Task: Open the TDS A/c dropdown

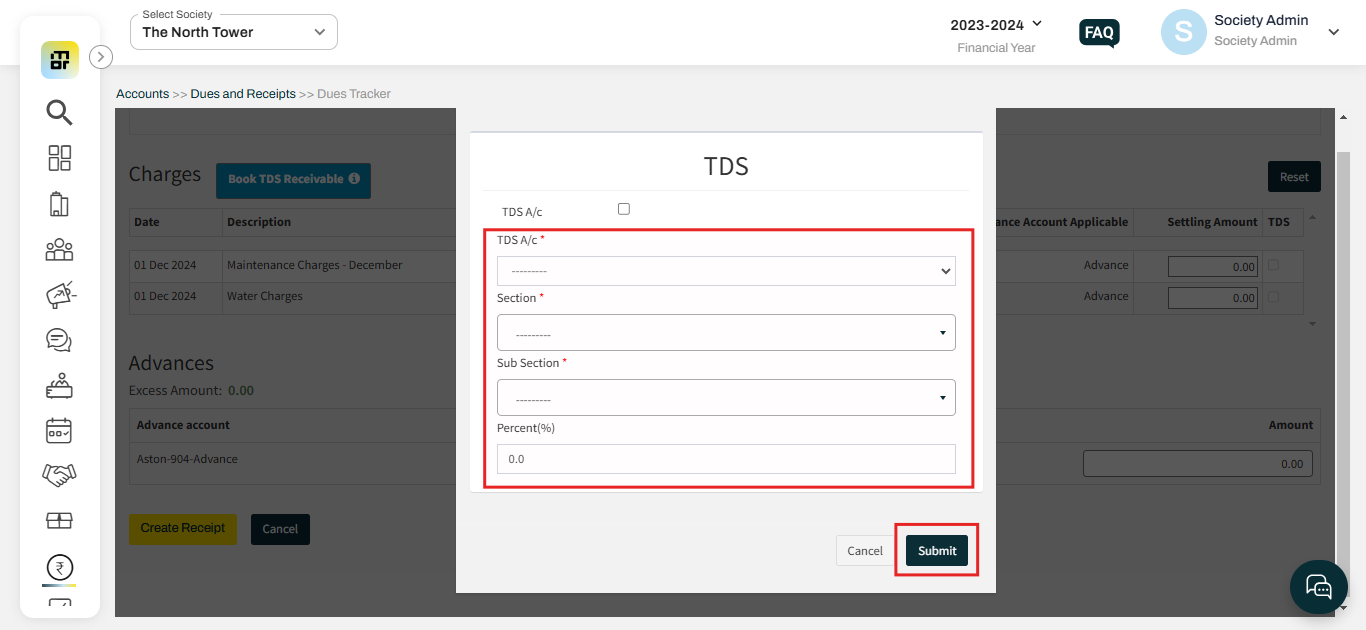Action: 726,270
